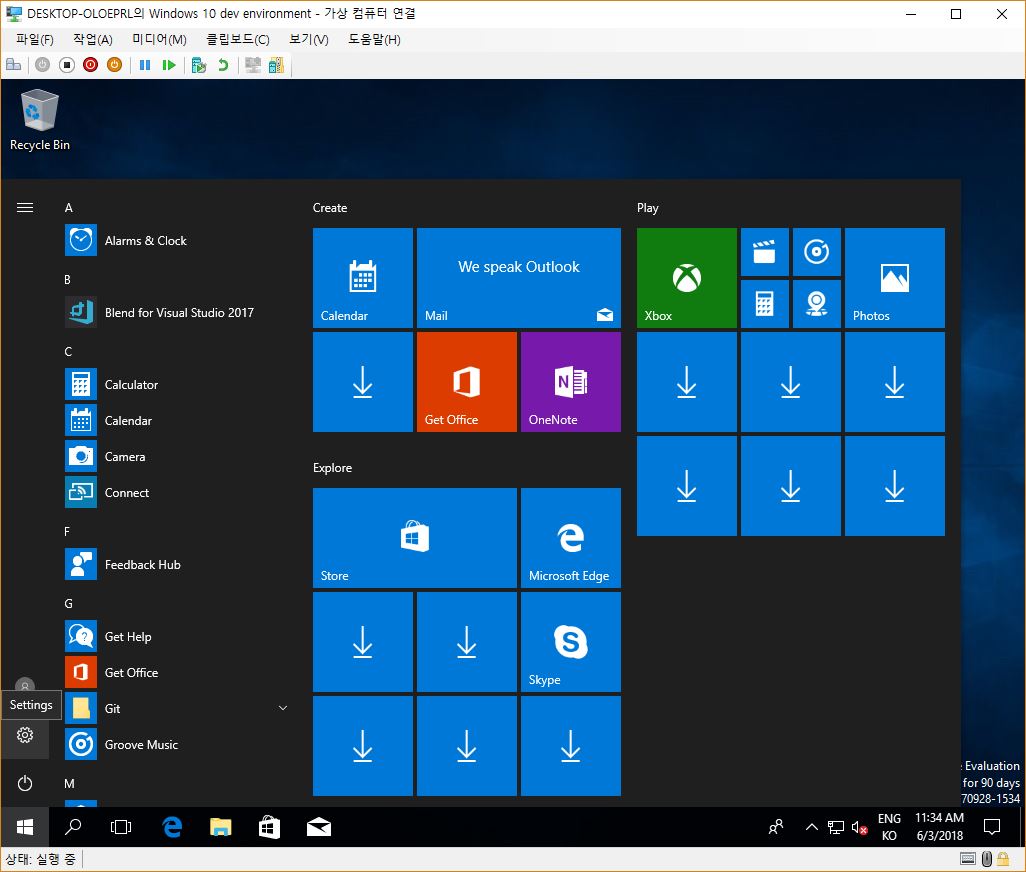Open the Settings gear in the Start menu
Screen dimensions: 1026x872
click(x=25, y=735)
